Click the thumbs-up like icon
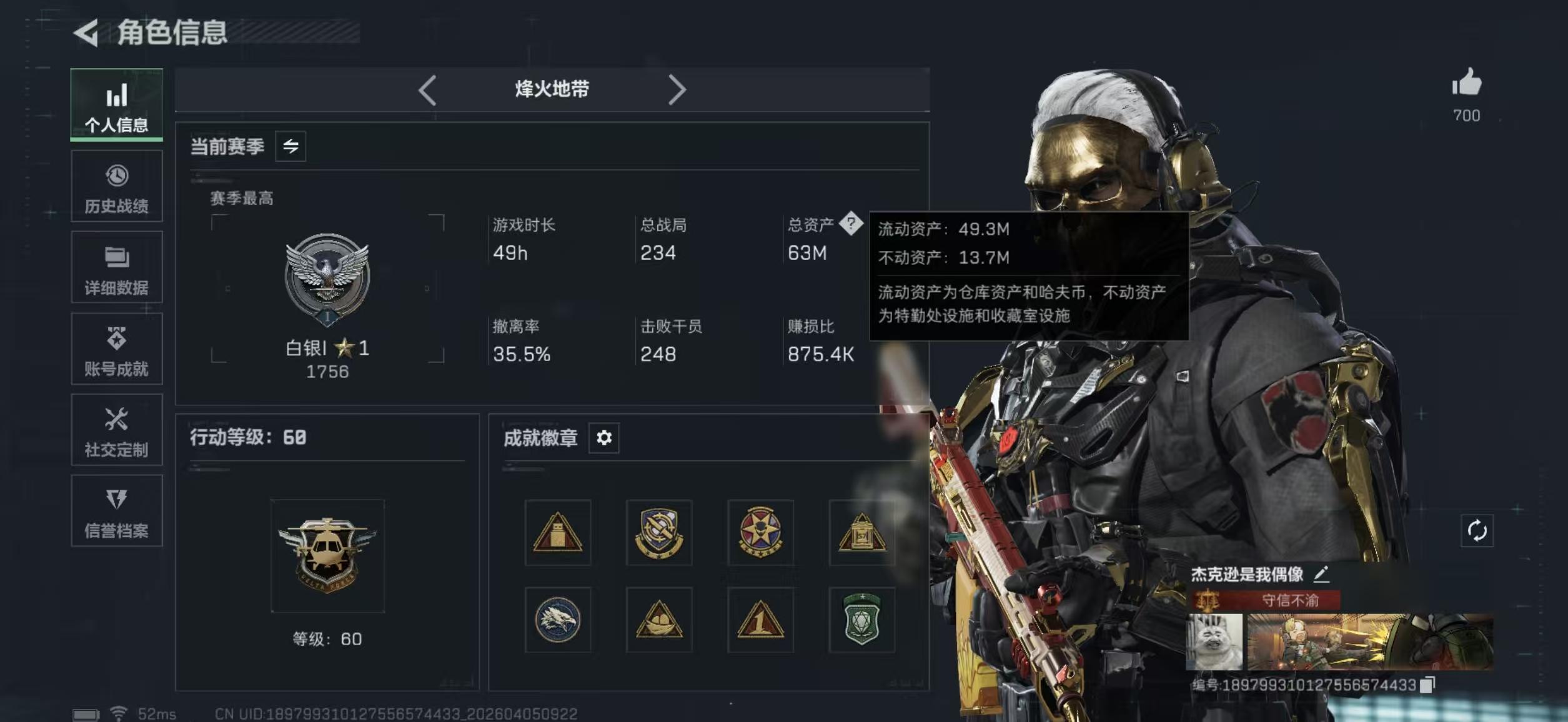 click(1466, 82)
